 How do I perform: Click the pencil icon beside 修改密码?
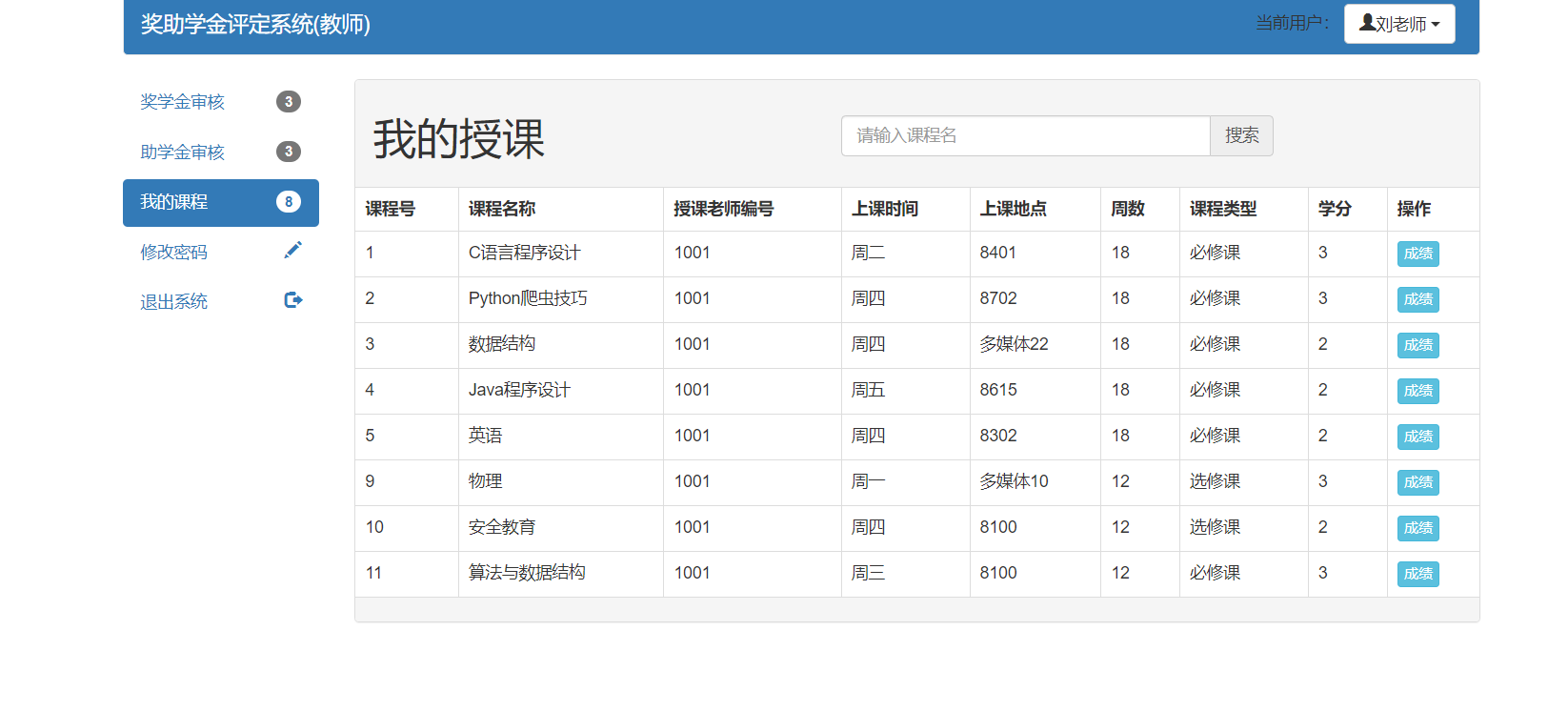click(292, 250)
